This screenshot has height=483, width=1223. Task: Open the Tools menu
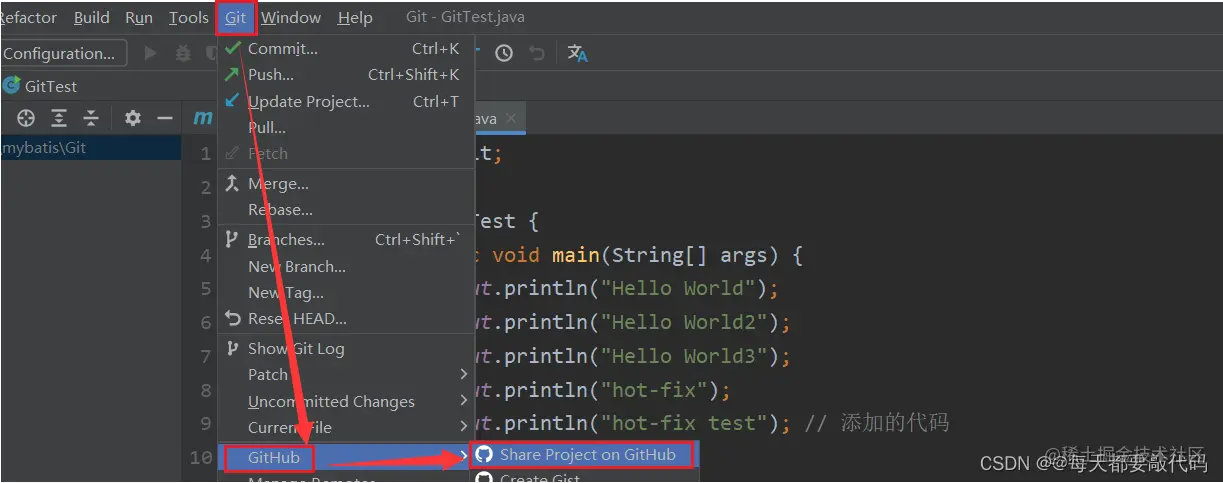pyautogui.click(x=189, y=18)
